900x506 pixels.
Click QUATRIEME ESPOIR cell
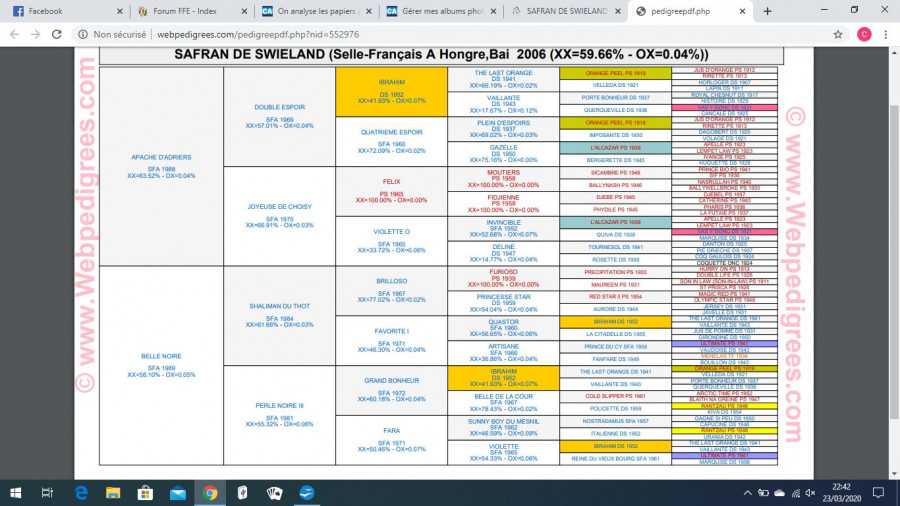pyautogui.click(x=391, y=142)
